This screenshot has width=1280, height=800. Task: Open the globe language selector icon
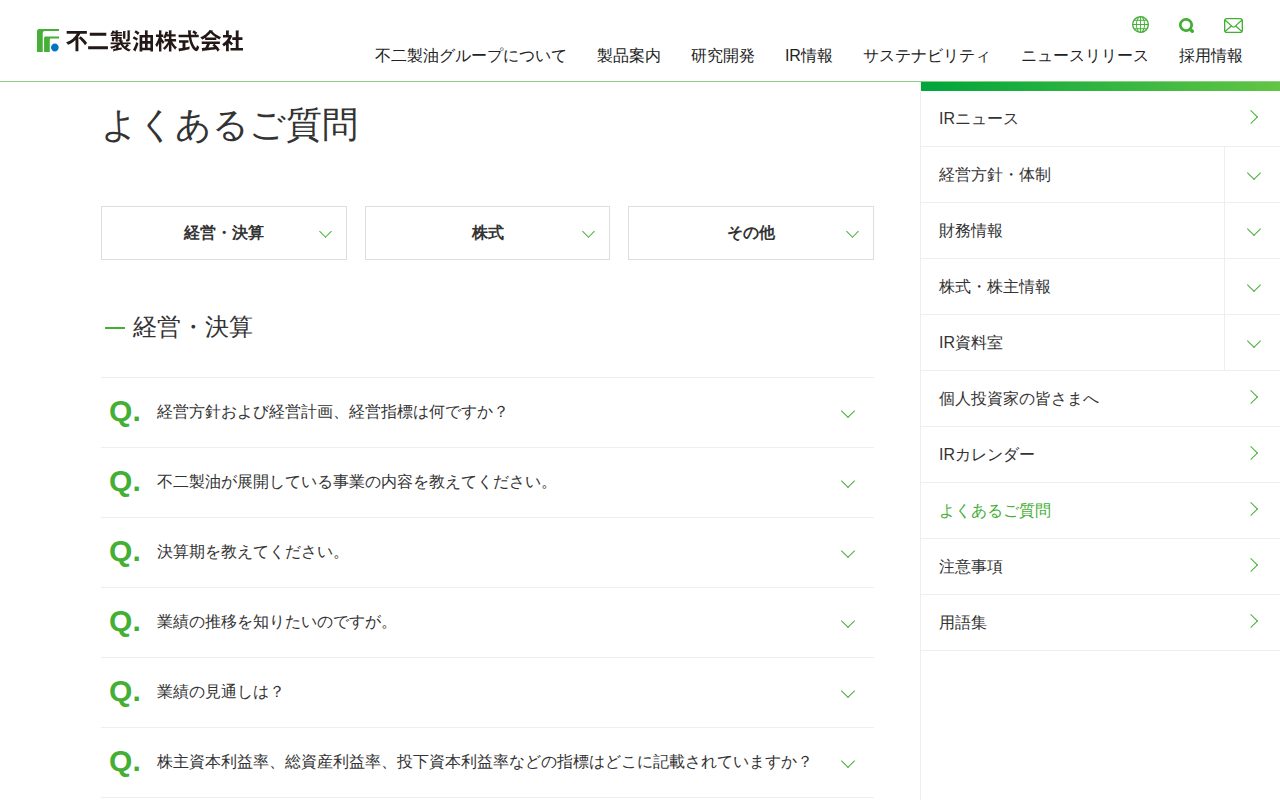click(x=1140, y=25)
